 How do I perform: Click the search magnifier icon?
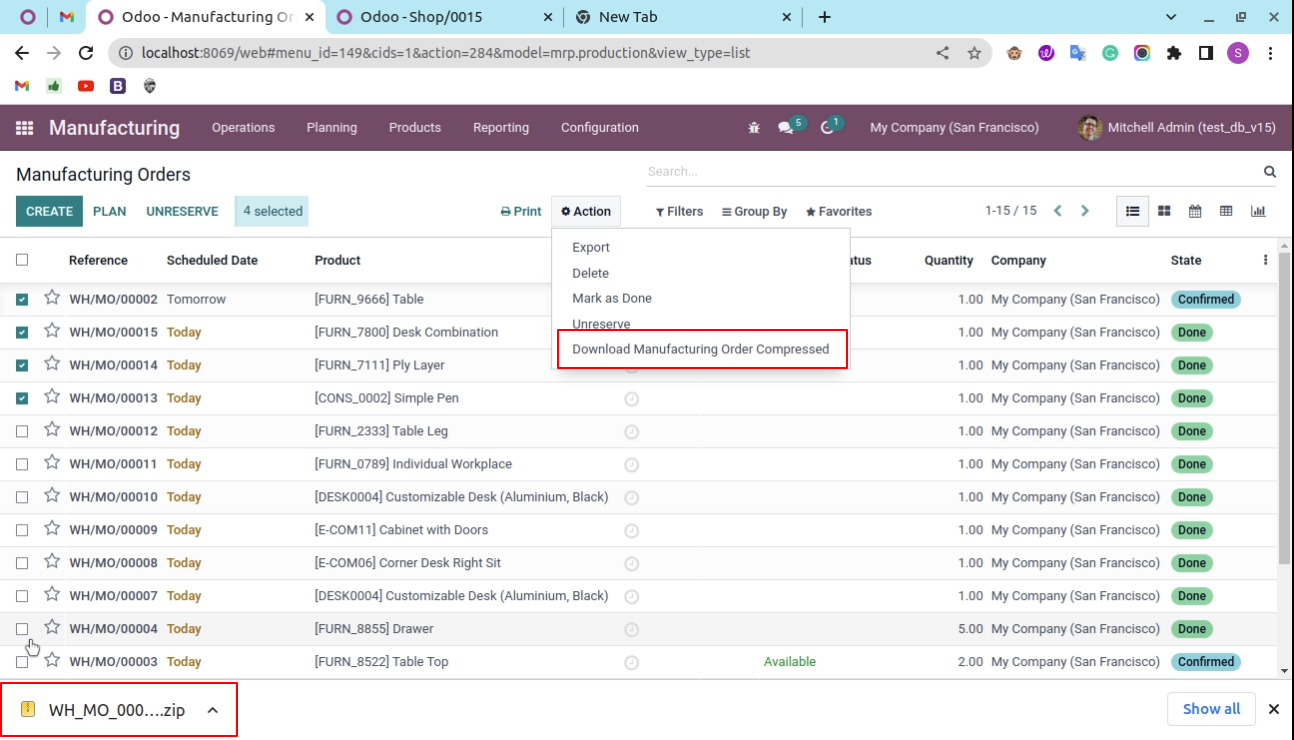[x=1270, y=172]
